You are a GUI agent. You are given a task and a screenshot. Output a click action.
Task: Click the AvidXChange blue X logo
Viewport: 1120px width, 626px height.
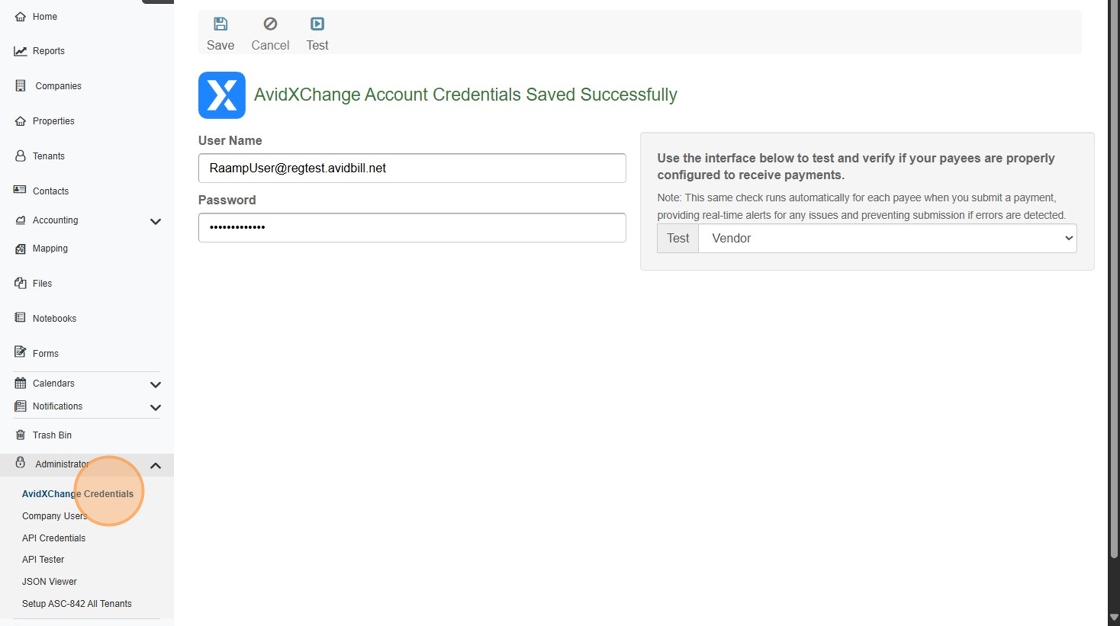pyautogui.click(x=222, y=95)
